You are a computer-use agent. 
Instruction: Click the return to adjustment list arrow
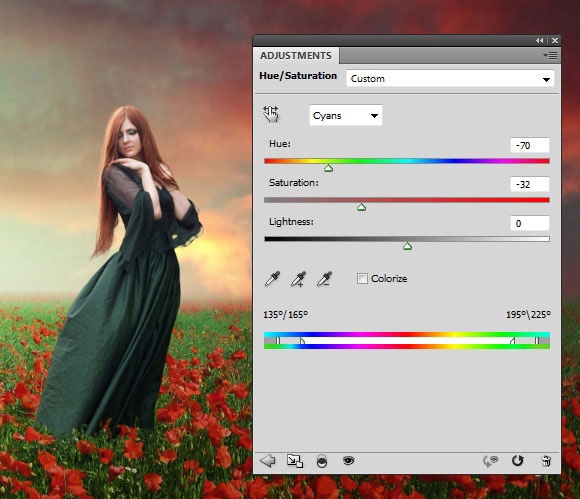[x=267, y=461]
